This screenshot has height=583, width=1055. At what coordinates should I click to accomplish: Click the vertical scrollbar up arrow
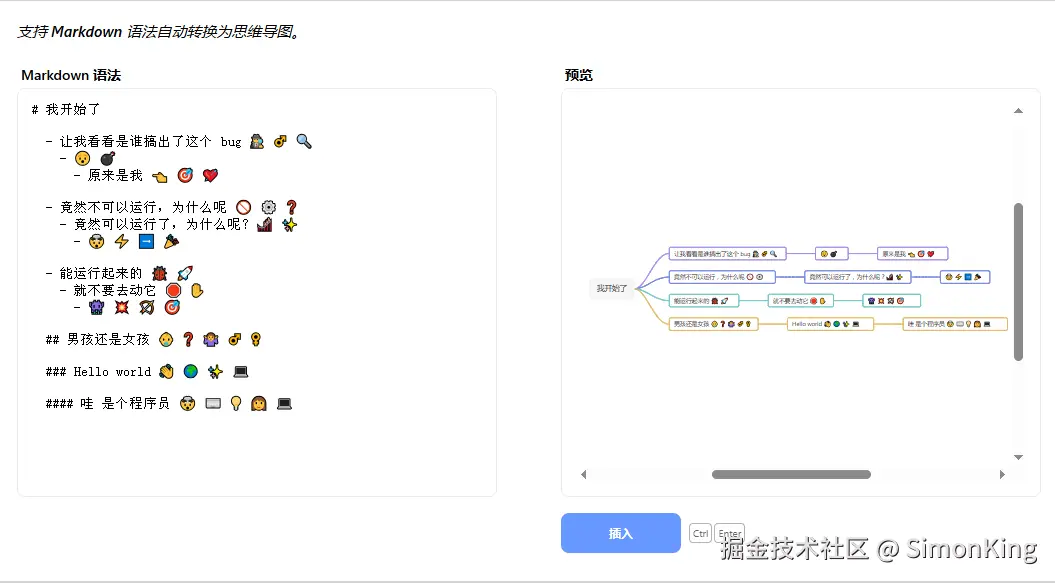pos(1018,111)
